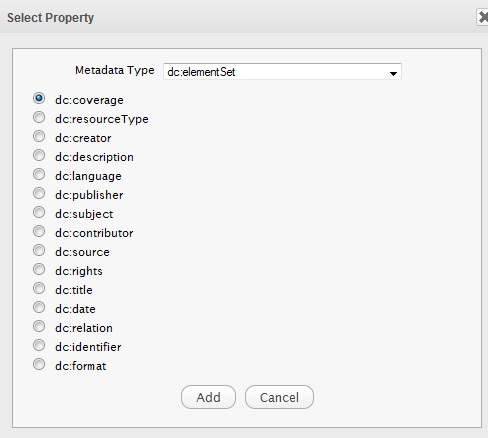Image resolution: width=488 pixels, height=438 pixels.
Task: Choose the dc:identifier property
Action: [39, 345]
